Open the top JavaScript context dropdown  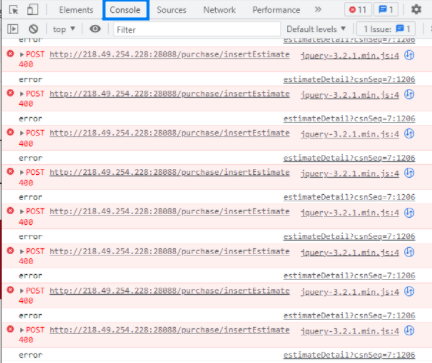tap(64, 29)
